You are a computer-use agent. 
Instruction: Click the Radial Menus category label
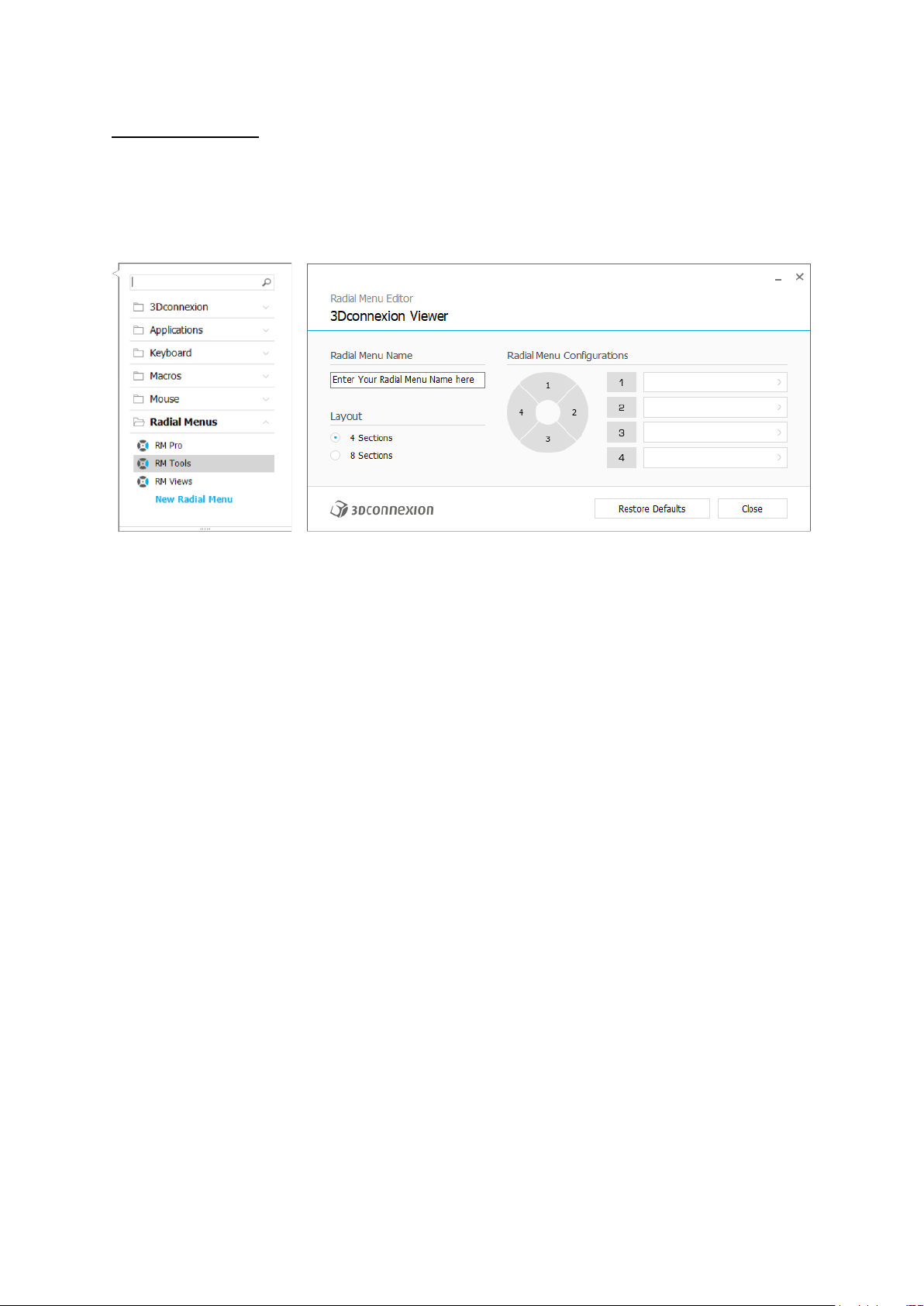[184, 422]
